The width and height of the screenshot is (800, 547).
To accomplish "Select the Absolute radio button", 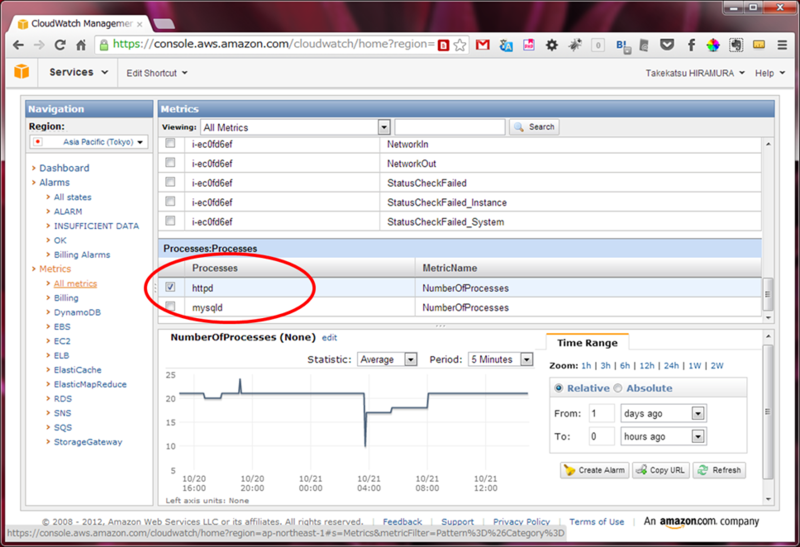I will click(618, 388).
